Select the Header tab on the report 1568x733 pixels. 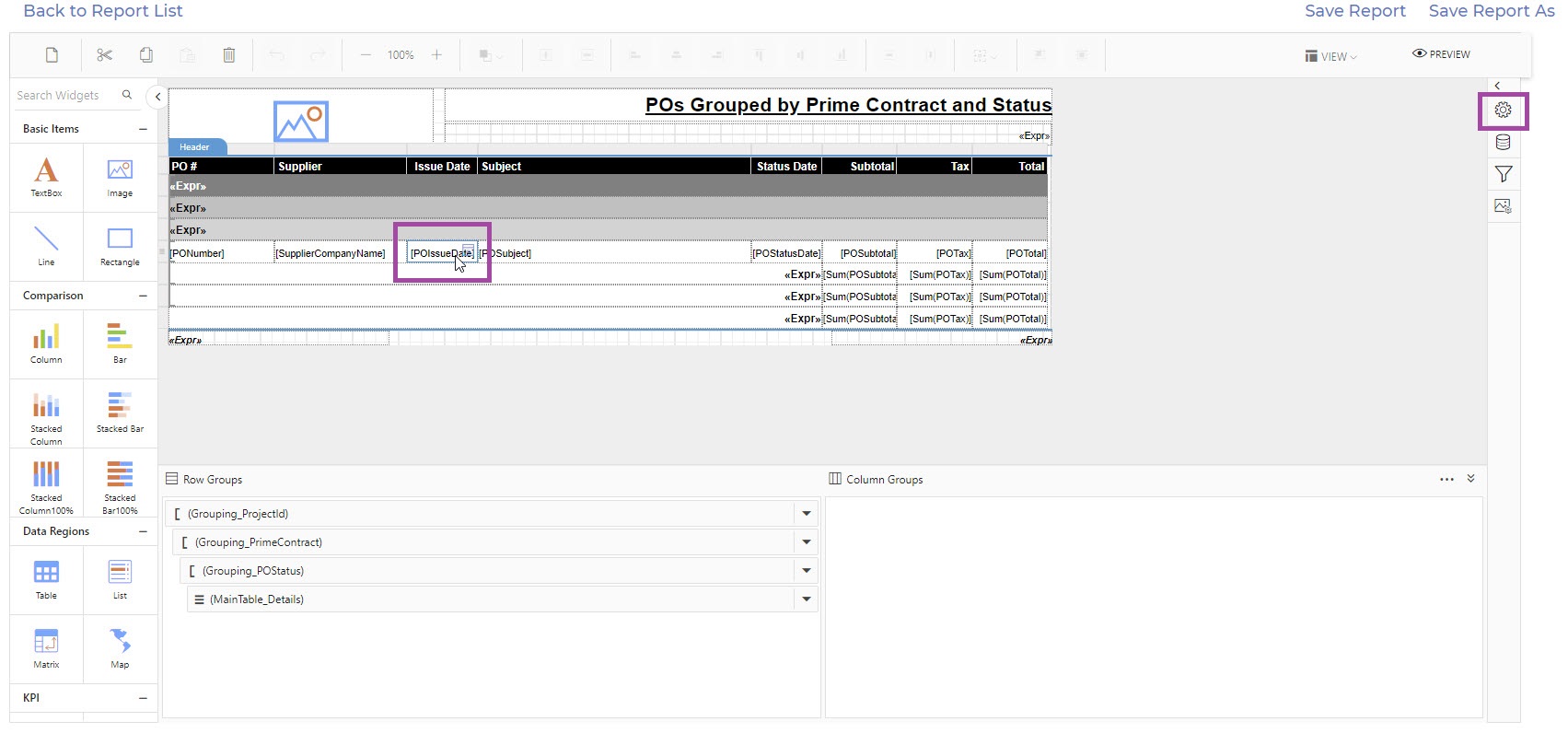195,147
